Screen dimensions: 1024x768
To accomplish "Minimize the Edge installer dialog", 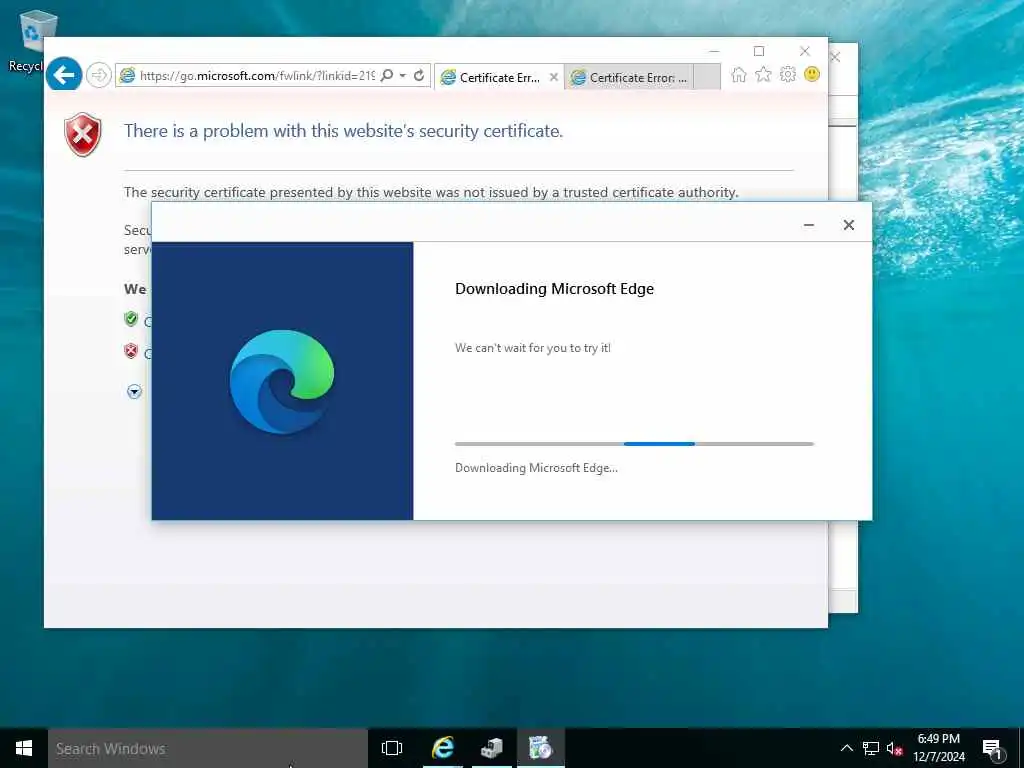I will [808, 225].
